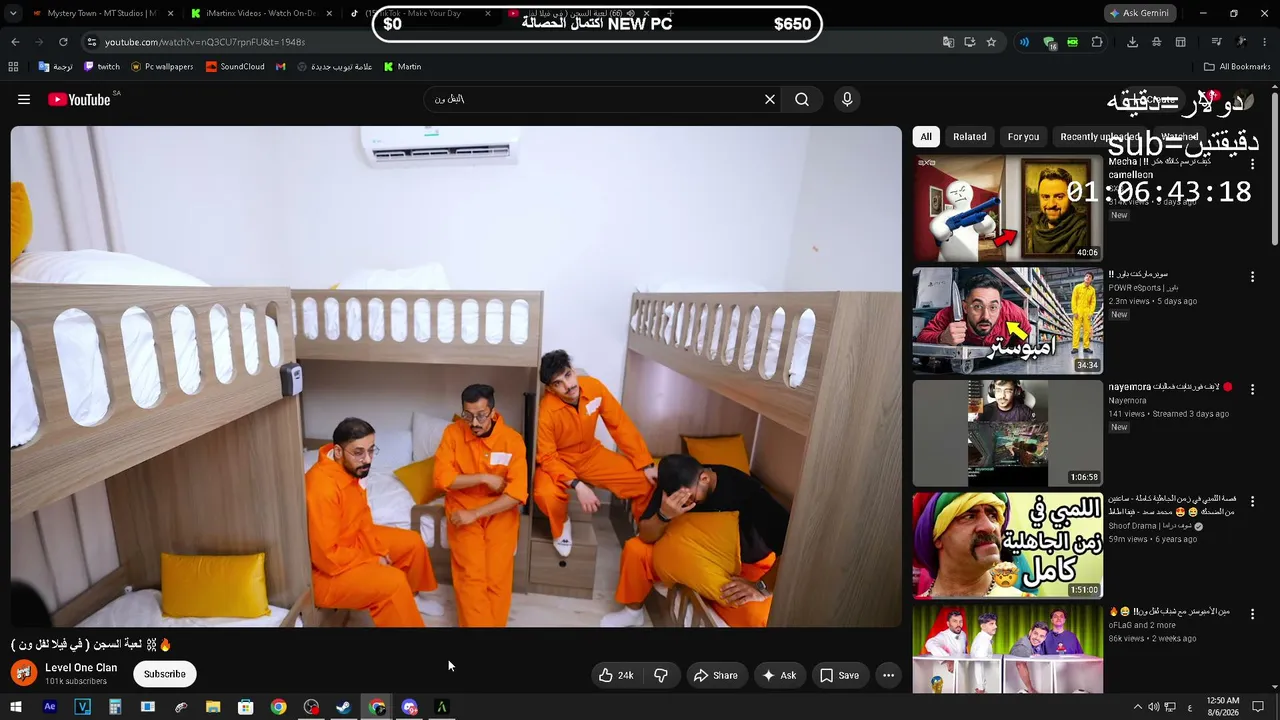Click the Nayemora channel name
Screen dimensions: 1280x720
click(1127, 401)
